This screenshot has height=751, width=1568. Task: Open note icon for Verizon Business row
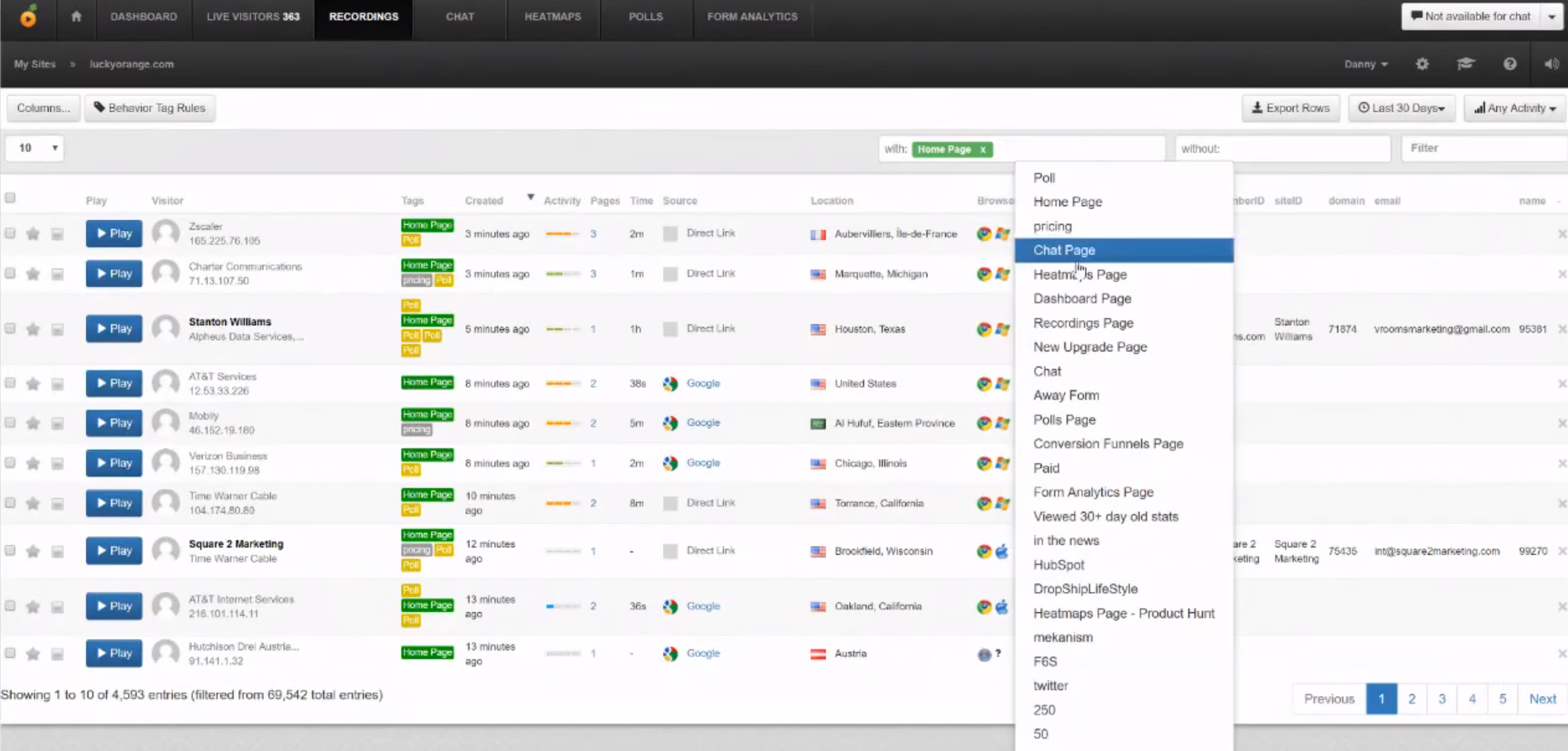tap(57, 463)
